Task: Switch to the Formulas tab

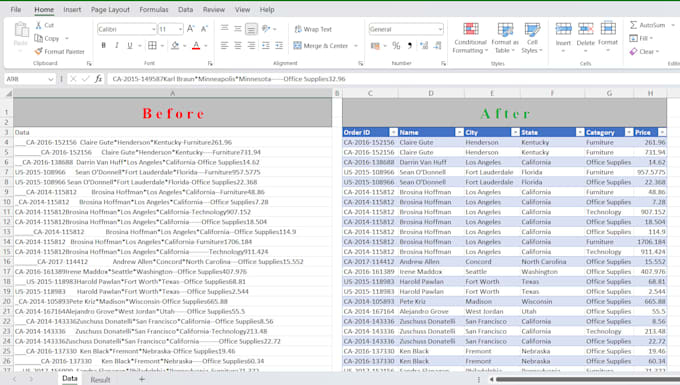Action: click(154, 9)
